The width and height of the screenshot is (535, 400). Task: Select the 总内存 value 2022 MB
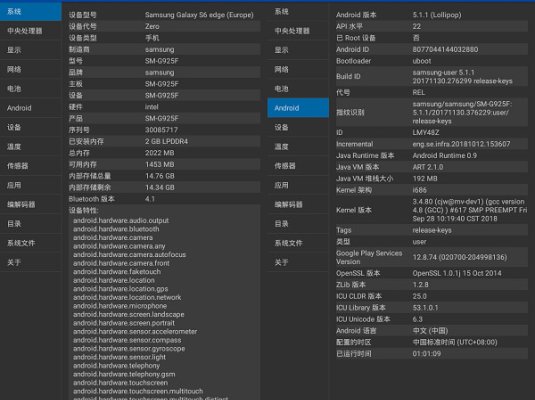pyautogui.click(x=160, y=153)
